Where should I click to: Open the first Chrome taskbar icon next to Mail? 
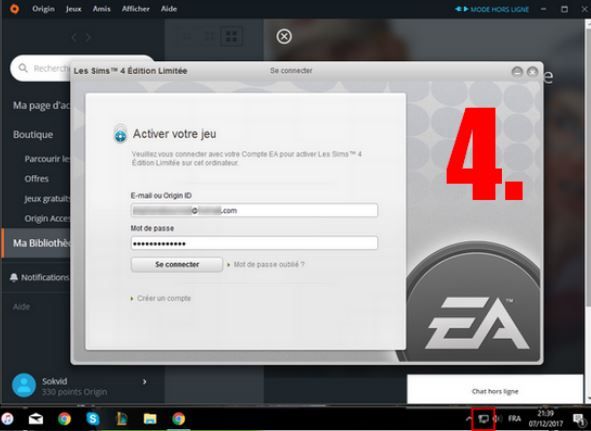point(64,419)
